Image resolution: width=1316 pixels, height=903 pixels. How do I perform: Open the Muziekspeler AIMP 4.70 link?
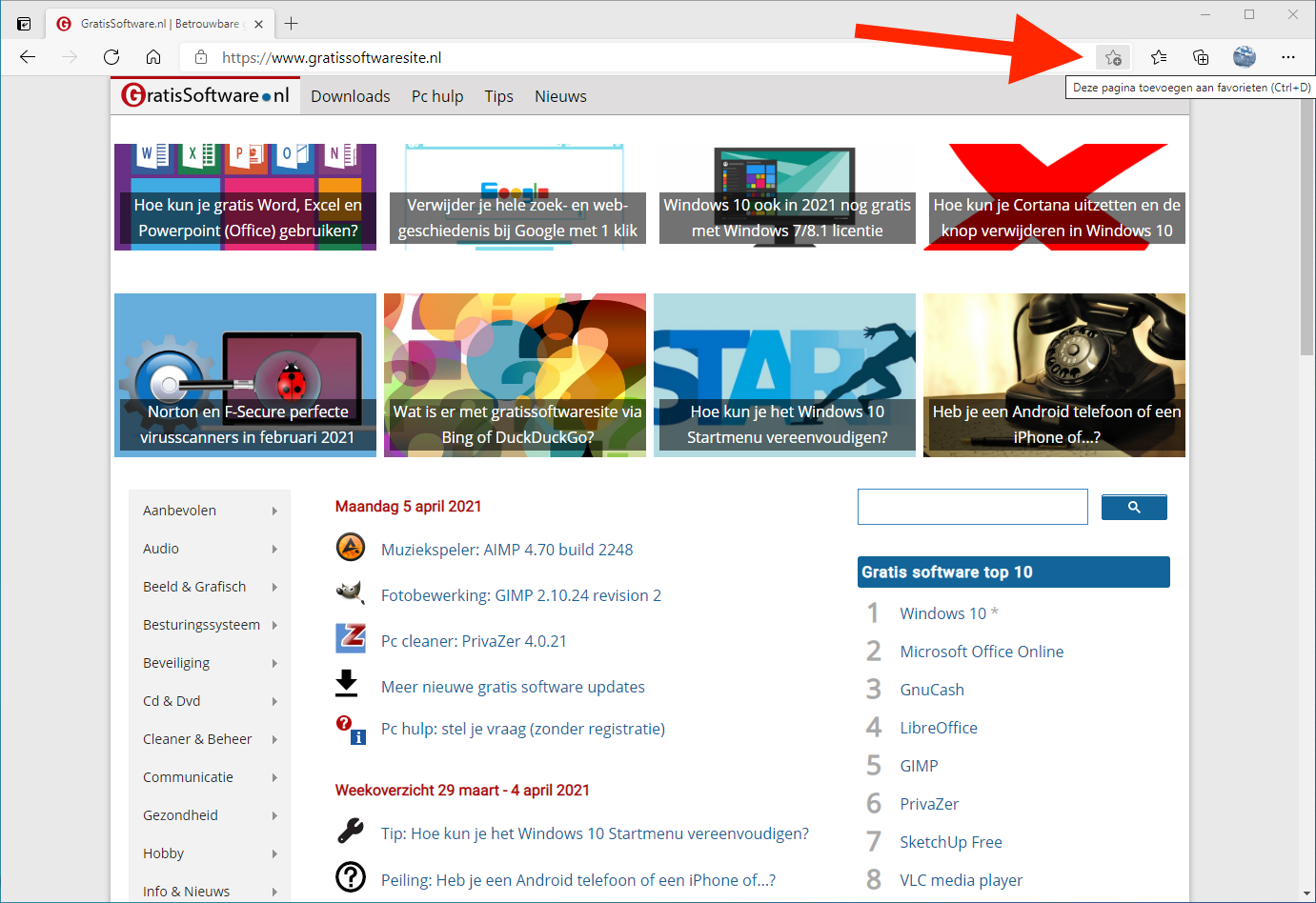[x=506, y=550]
